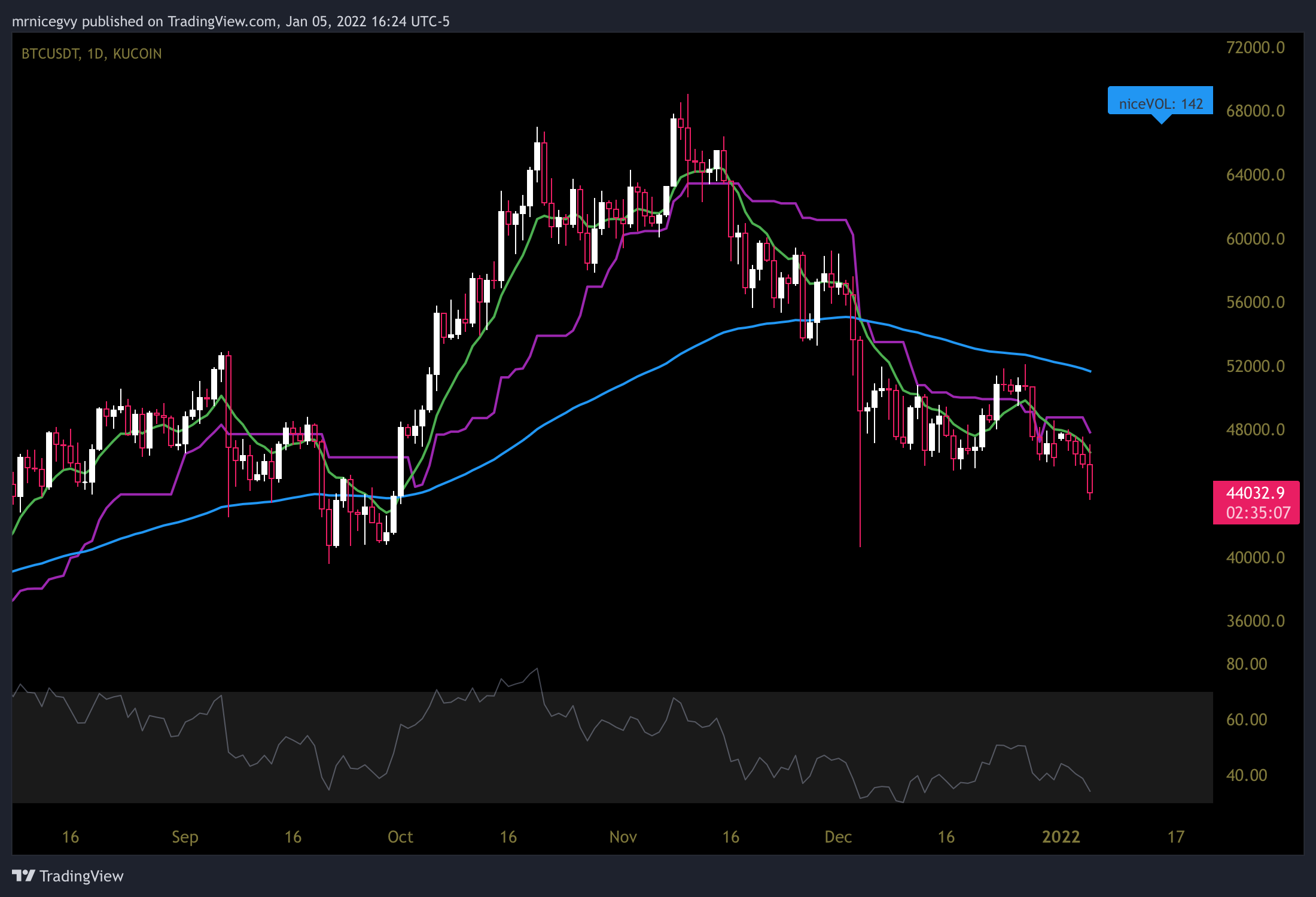Click the 17 date label on time axis
1316x897 pixels.
[1176, 837]
